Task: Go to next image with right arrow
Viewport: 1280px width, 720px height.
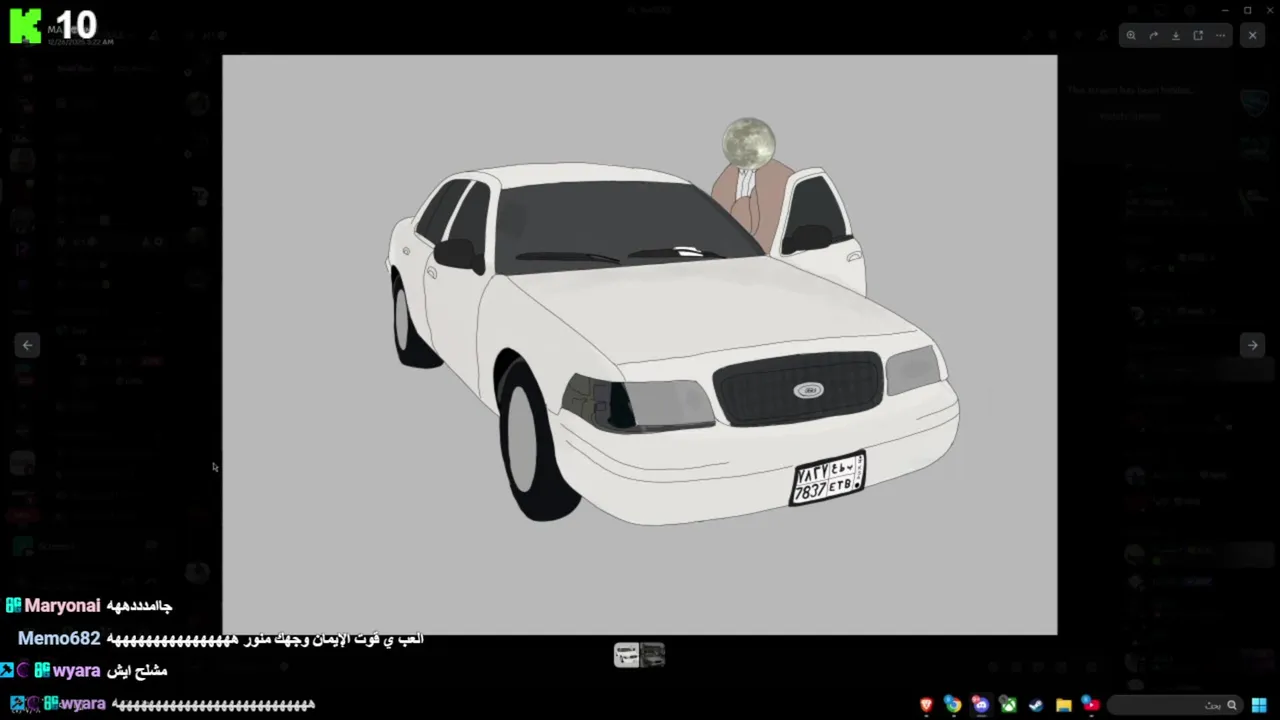Action: pos(1252,345)
